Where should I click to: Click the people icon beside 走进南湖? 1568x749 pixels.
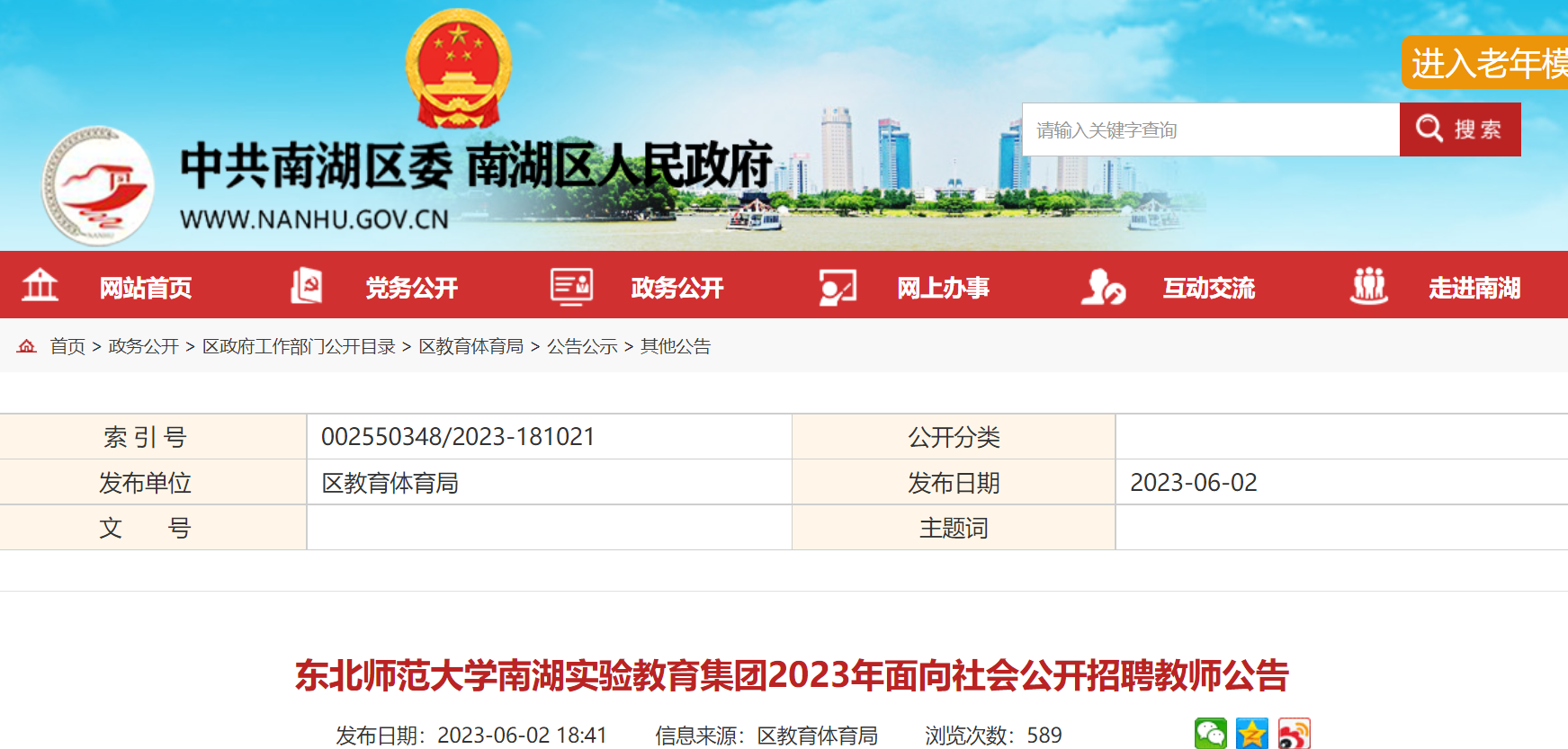1369,287
